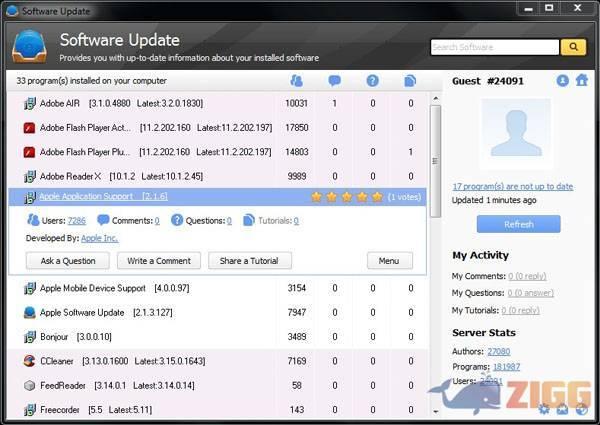Click the Software Update logo icon
The height and width of the screenshot is (425, 600).
[x=29, y=46]
